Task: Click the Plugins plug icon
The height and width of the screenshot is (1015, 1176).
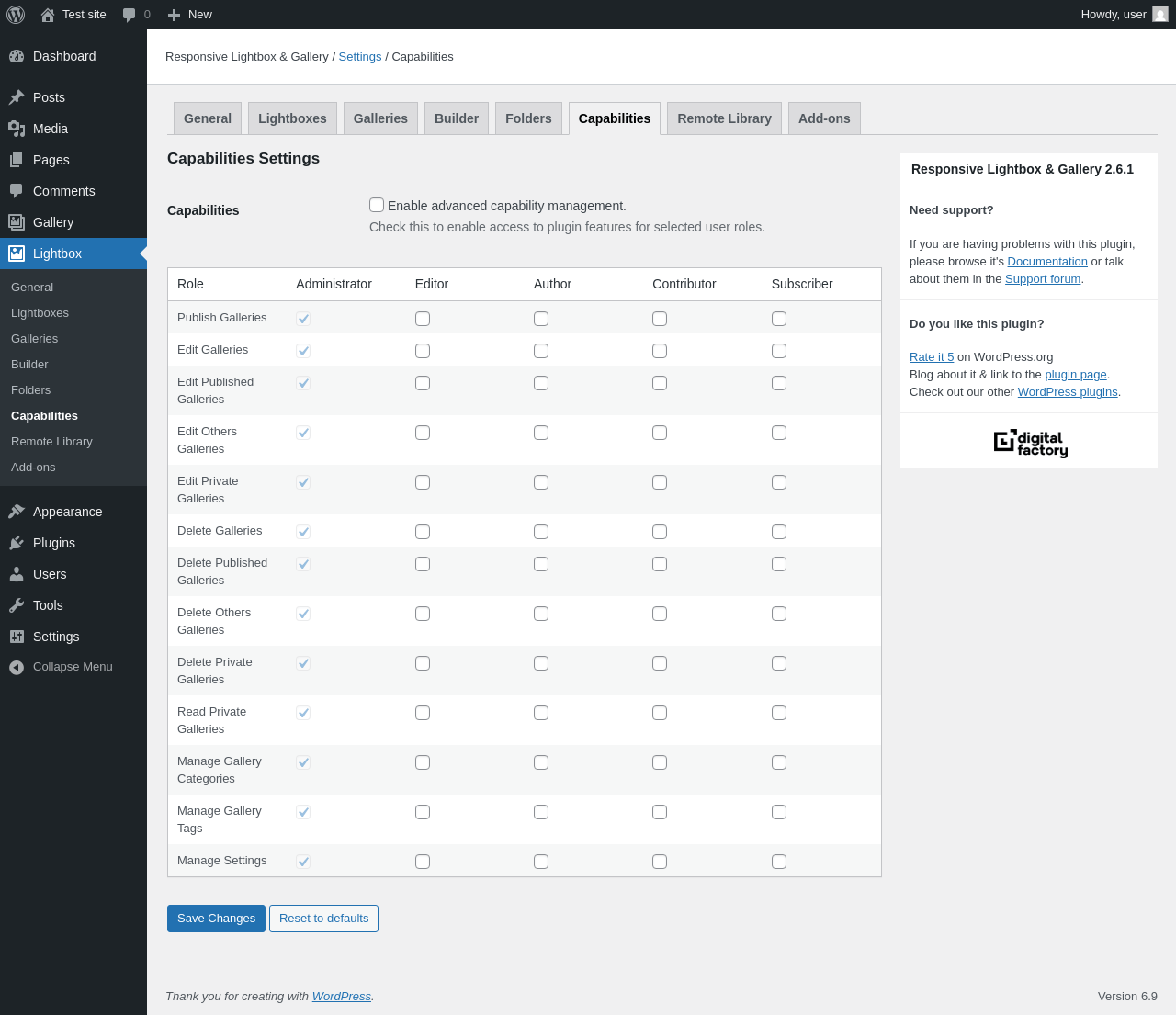Action: 17,543
